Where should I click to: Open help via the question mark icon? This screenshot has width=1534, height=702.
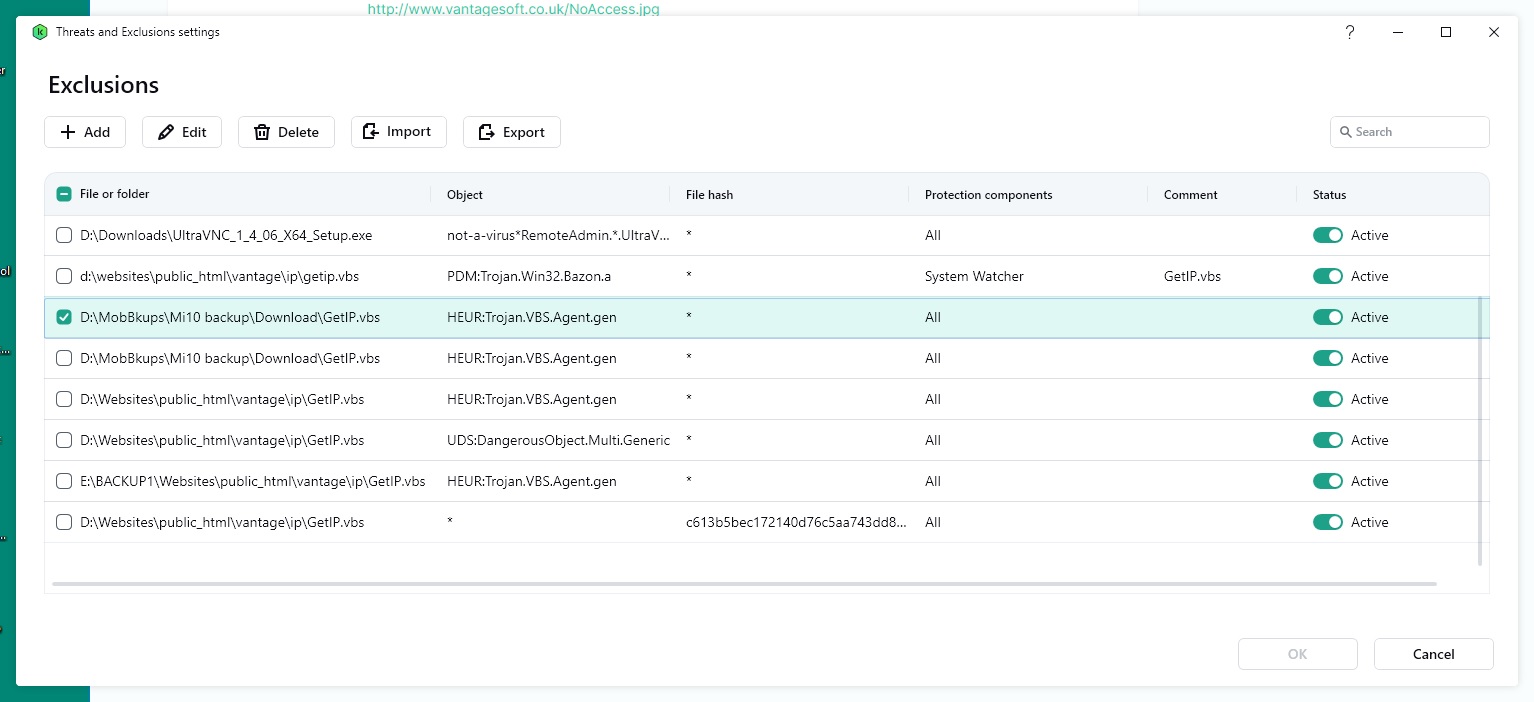point(1350,32)
